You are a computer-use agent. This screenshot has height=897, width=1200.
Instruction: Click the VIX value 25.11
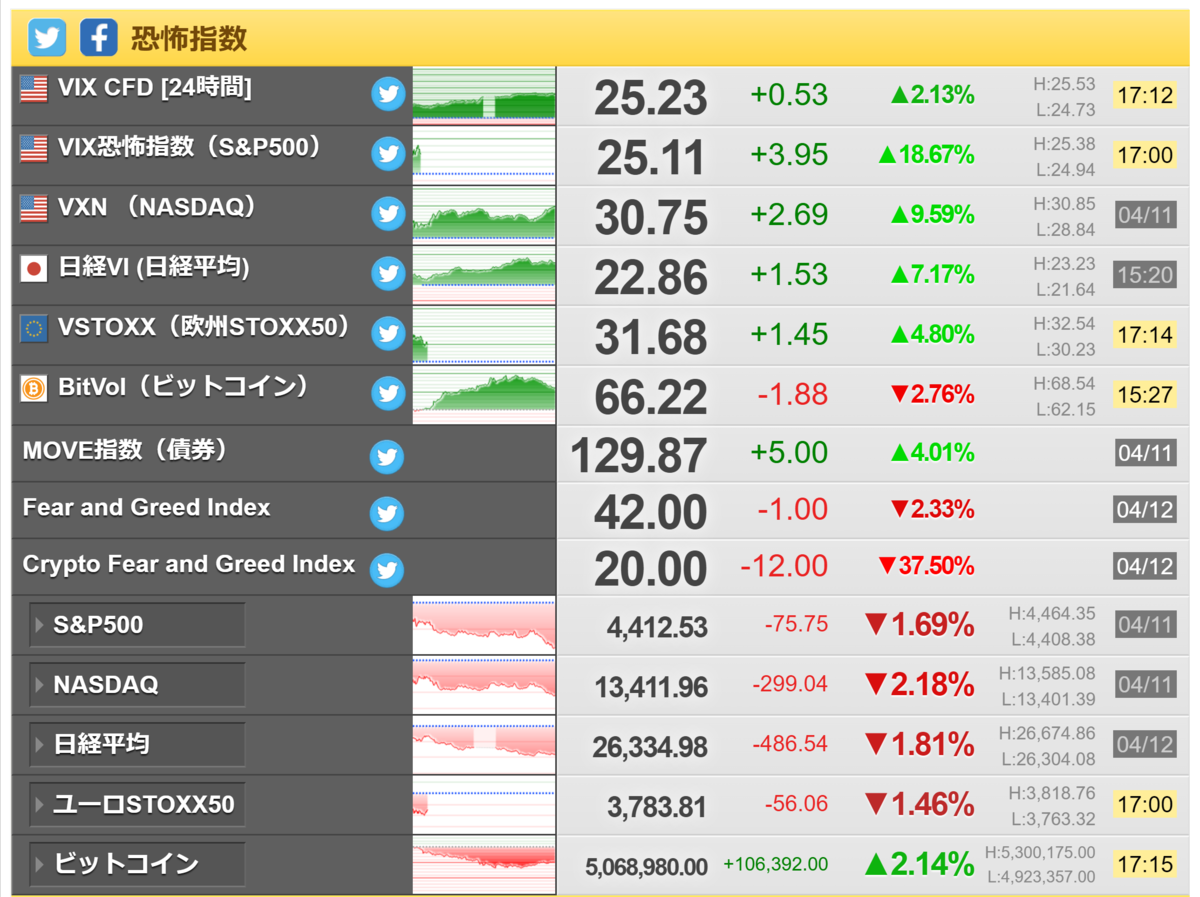(x=651, y=157)
